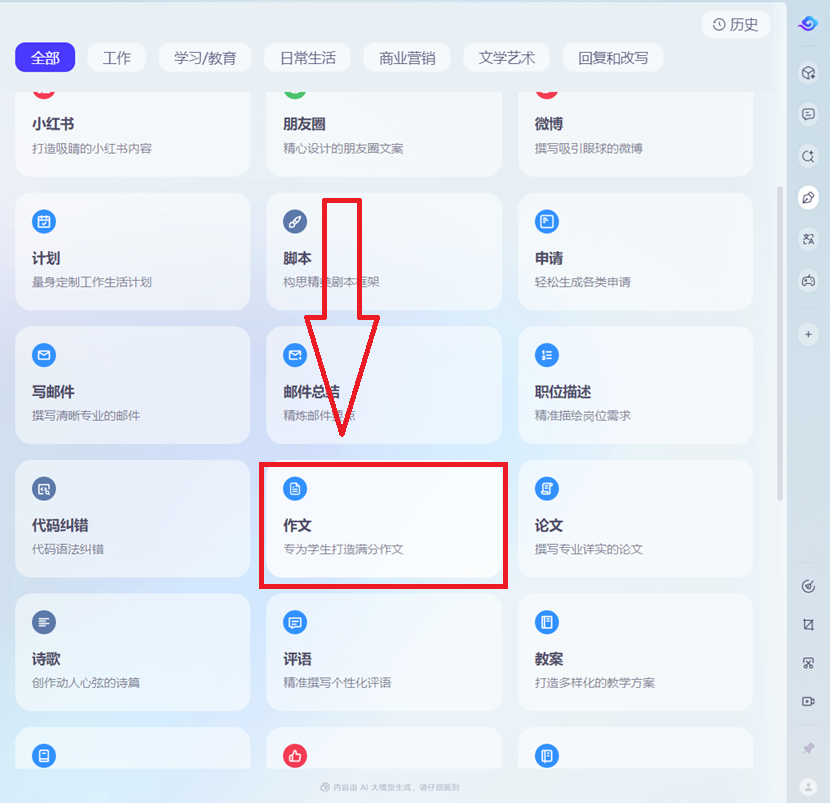830x803 pixels.
Task: Click the list icon on 职位描述 card
Action: coord(547,355)
